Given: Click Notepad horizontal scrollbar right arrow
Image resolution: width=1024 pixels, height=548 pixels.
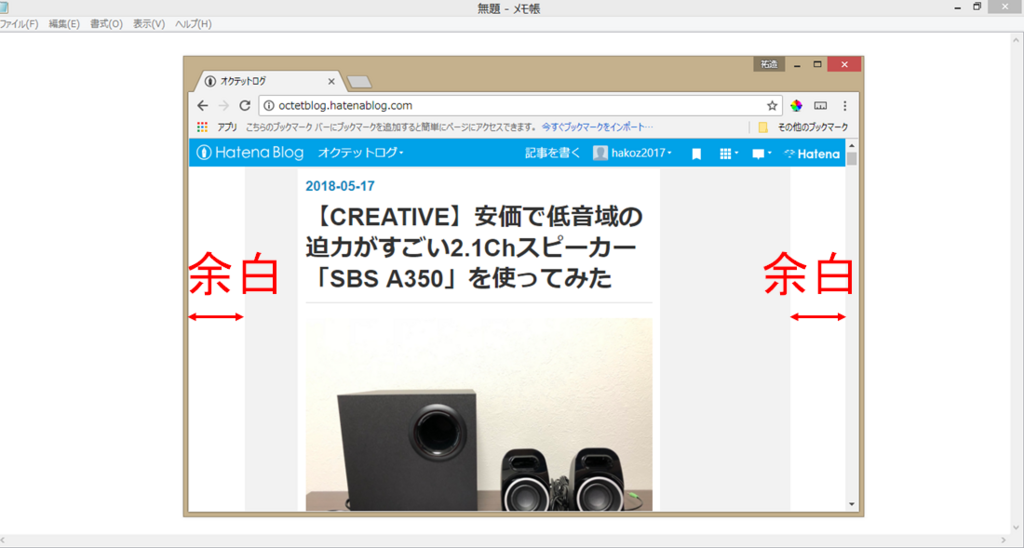Looking at the screenshot, I should tap(1005, 541).
